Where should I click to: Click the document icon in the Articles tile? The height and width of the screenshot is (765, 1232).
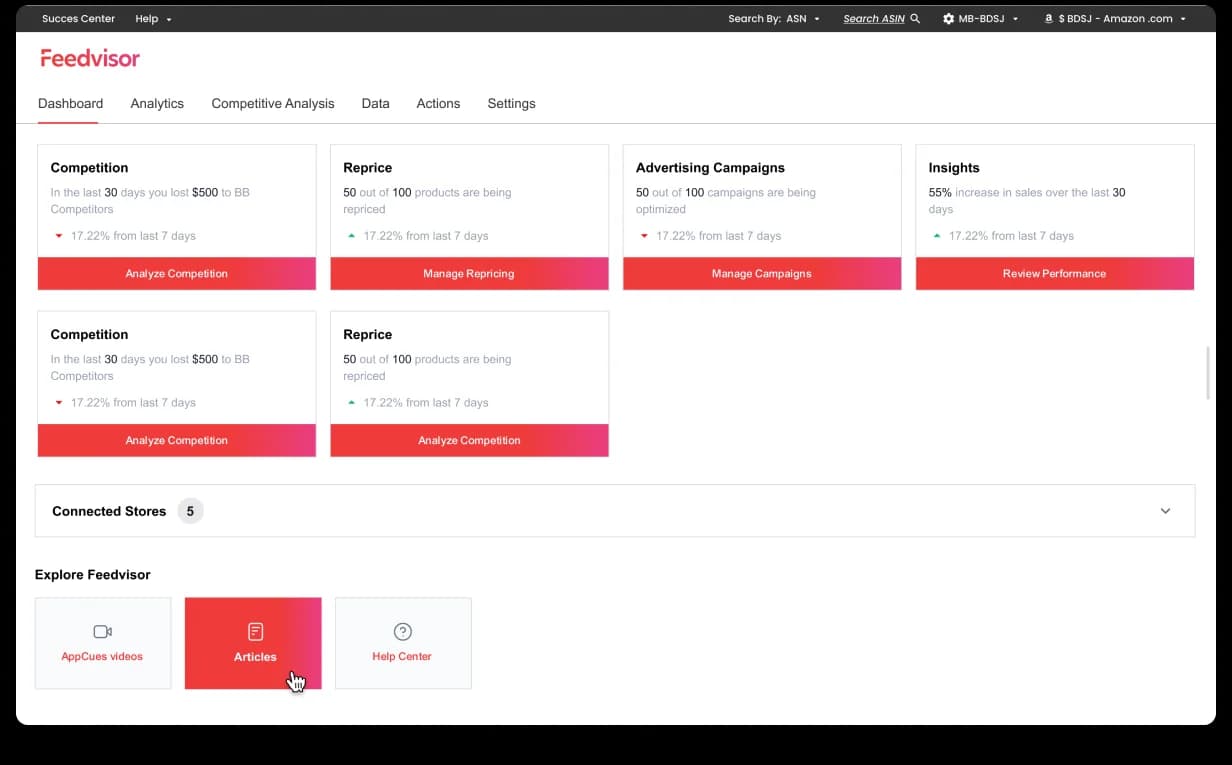(255, 632)
